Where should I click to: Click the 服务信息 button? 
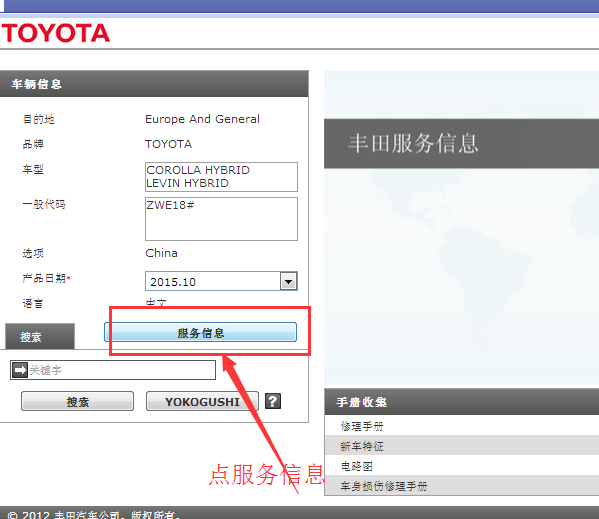coord(200,332)
